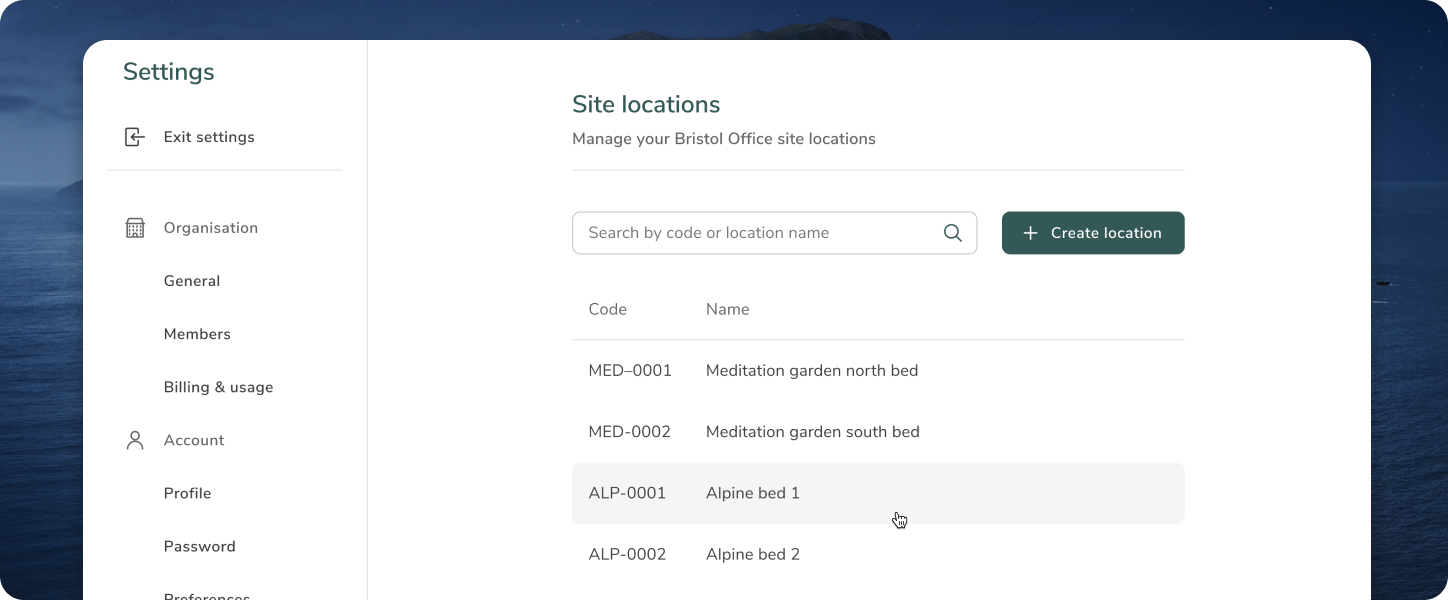Click the search magnifier icon

coord(953,233)
